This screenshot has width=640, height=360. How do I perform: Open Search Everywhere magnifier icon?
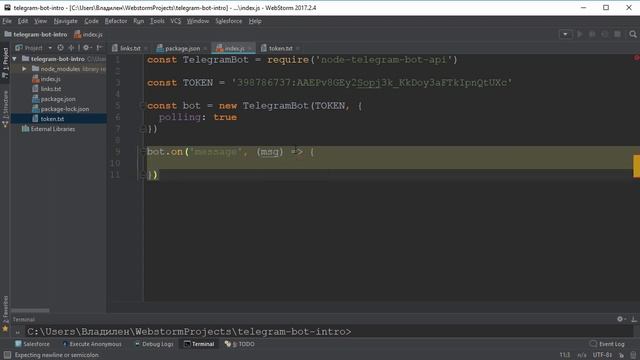[x=633, y=34]
